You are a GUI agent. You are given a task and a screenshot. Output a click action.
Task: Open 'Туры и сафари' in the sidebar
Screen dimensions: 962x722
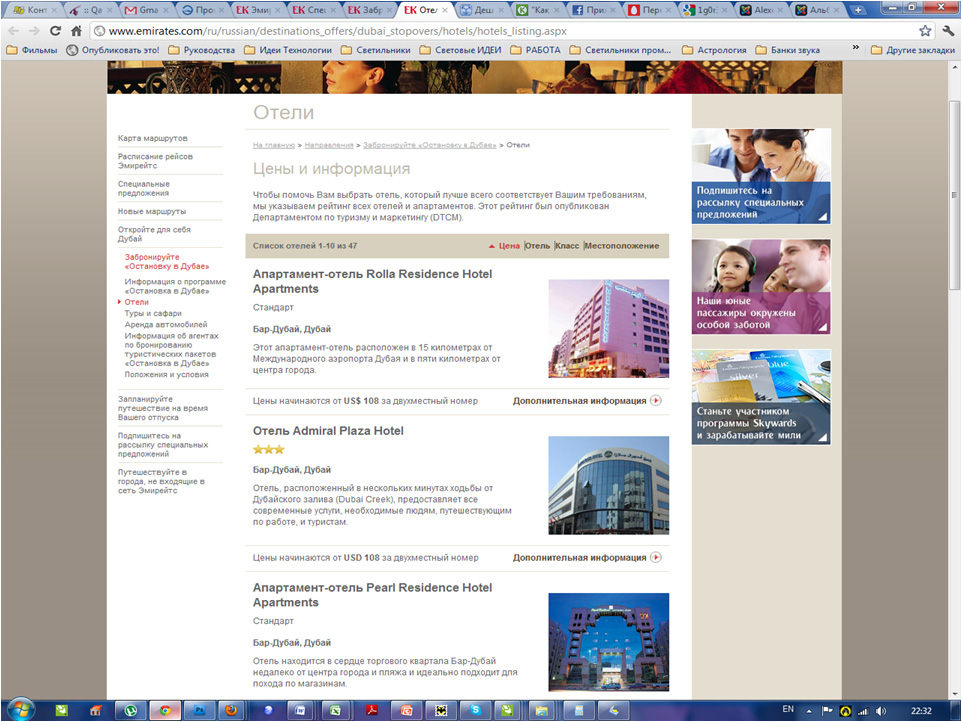coord(153,313)
